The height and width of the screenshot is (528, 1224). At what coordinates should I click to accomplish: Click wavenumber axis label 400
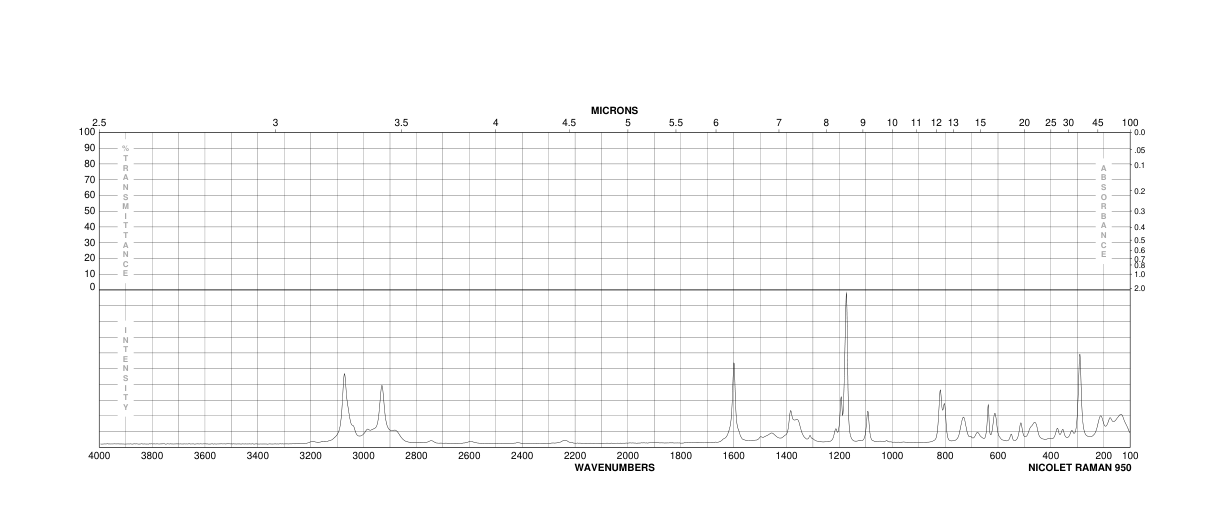pos(1051,456)
